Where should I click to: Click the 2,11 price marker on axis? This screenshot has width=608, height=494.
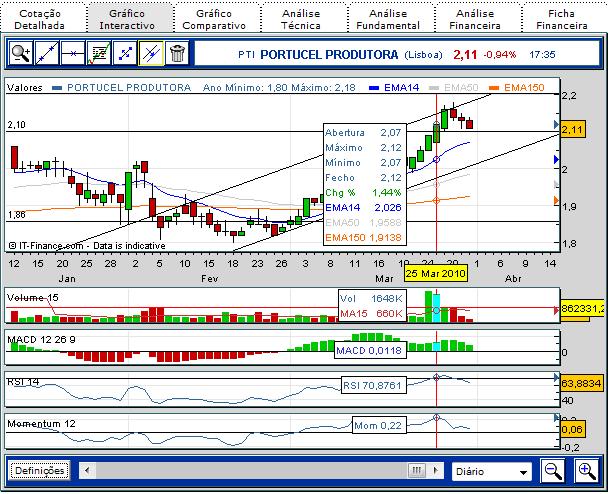click(x=573, y=129)
